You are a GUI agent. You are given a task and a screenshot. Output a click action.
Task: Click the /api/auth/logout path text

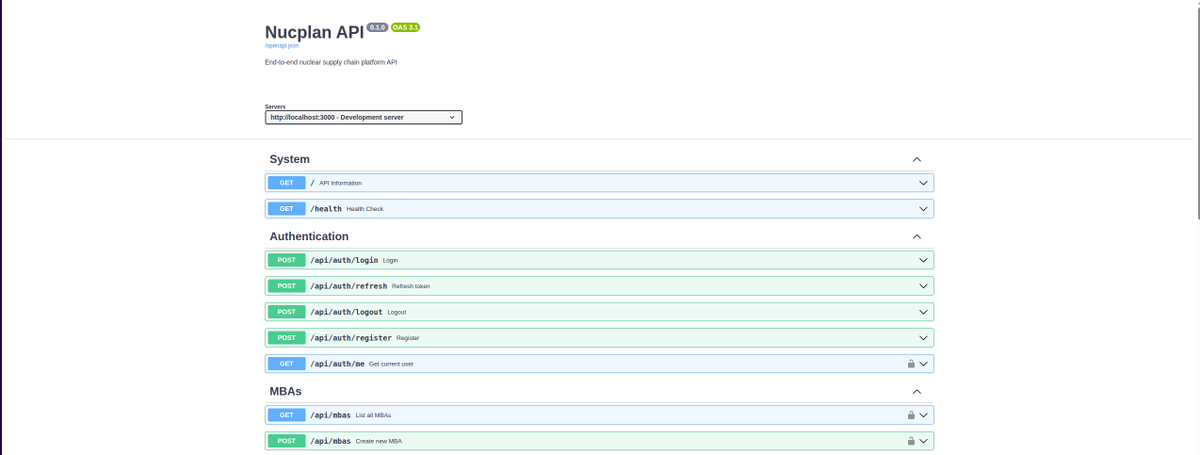(346, 312)
